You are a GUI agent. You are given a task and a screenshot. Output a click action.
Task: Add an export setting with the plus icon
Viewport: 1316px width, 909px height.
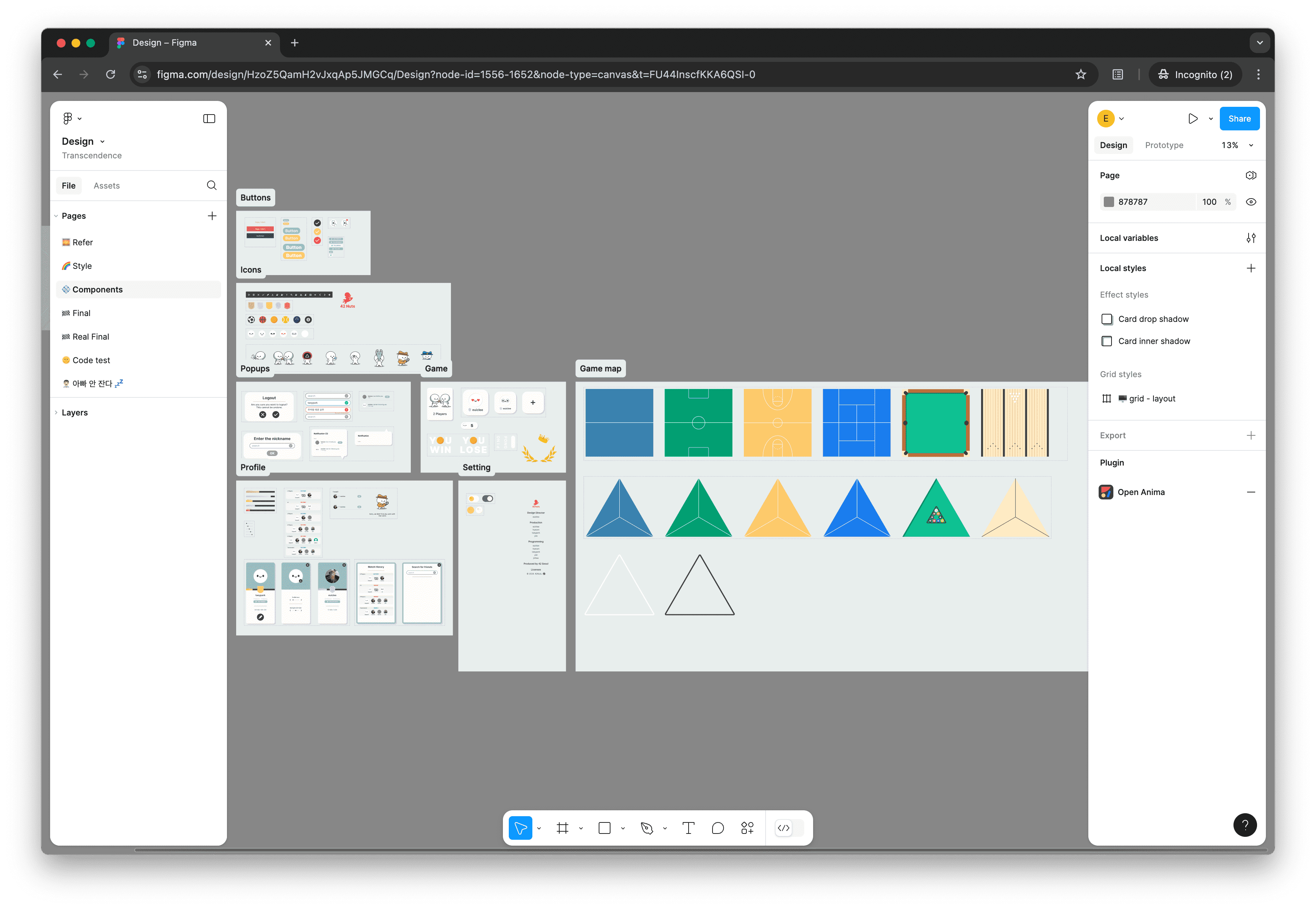pyautogui.click(x=1250, y=435)
